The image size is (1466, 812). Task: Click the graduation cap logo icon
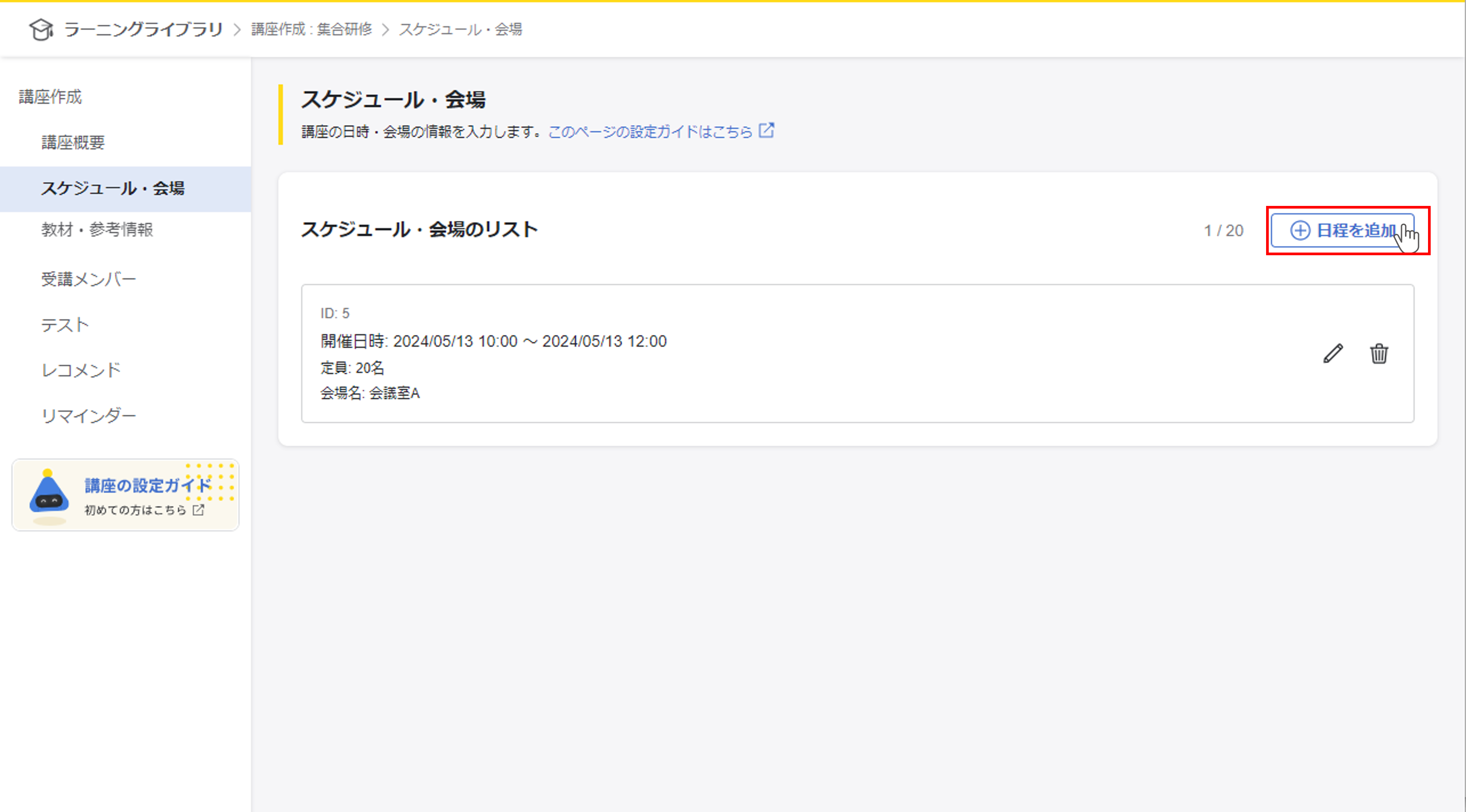41,29
